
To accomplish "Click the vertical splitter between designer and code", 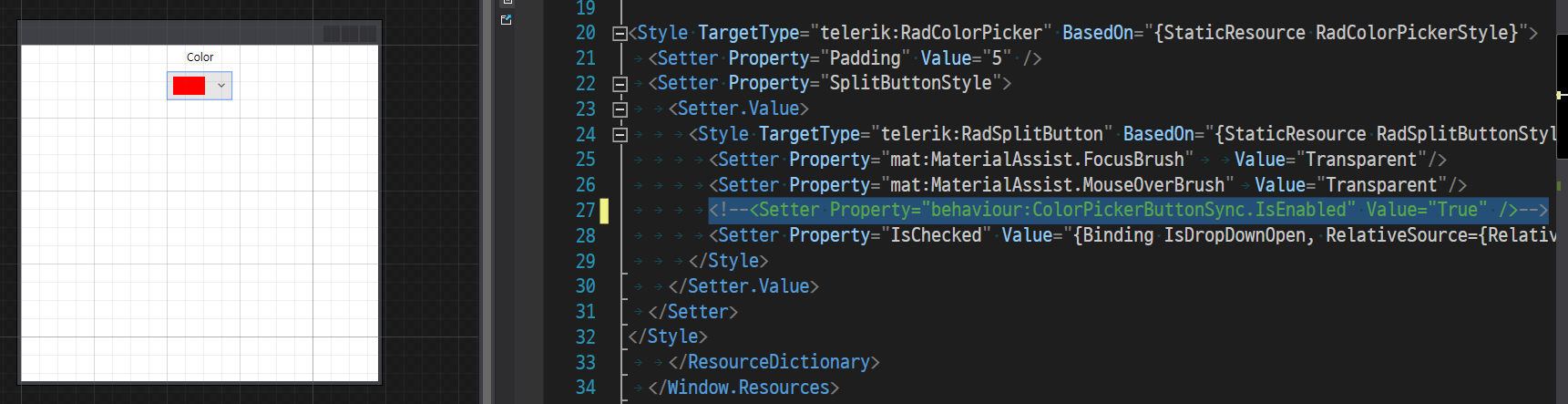I will click(486, 202).
